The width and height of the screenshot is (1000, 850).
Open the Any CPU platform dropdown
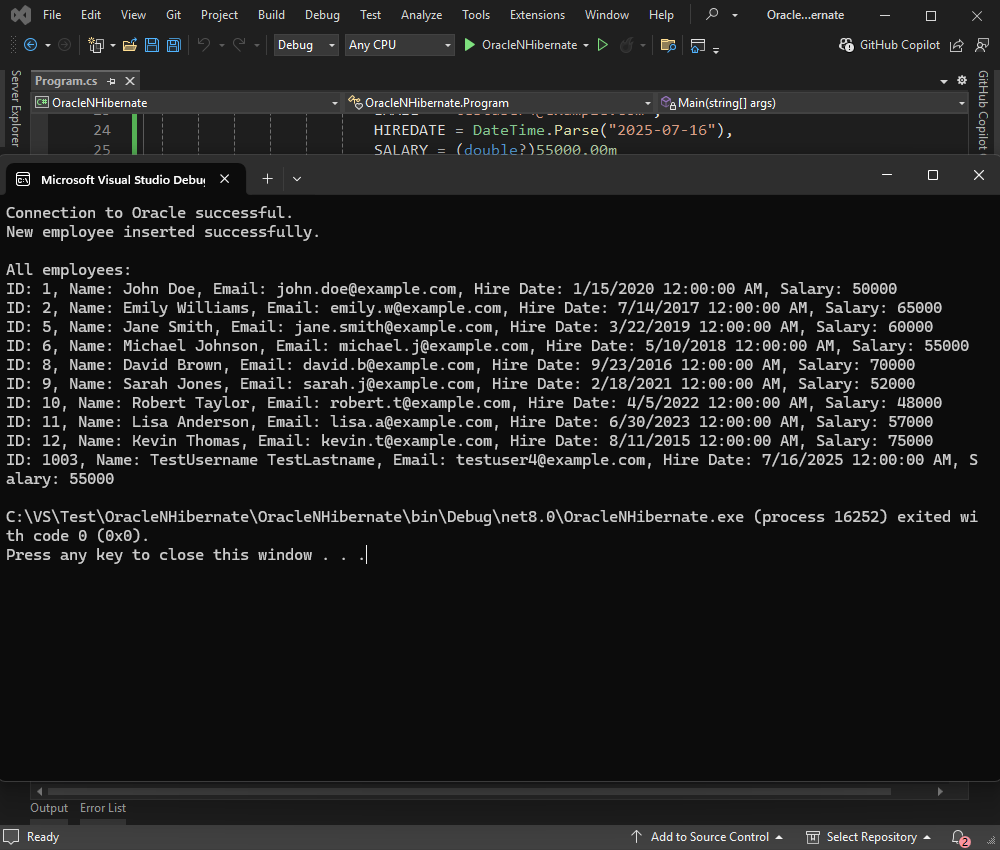tap(399, 45)
